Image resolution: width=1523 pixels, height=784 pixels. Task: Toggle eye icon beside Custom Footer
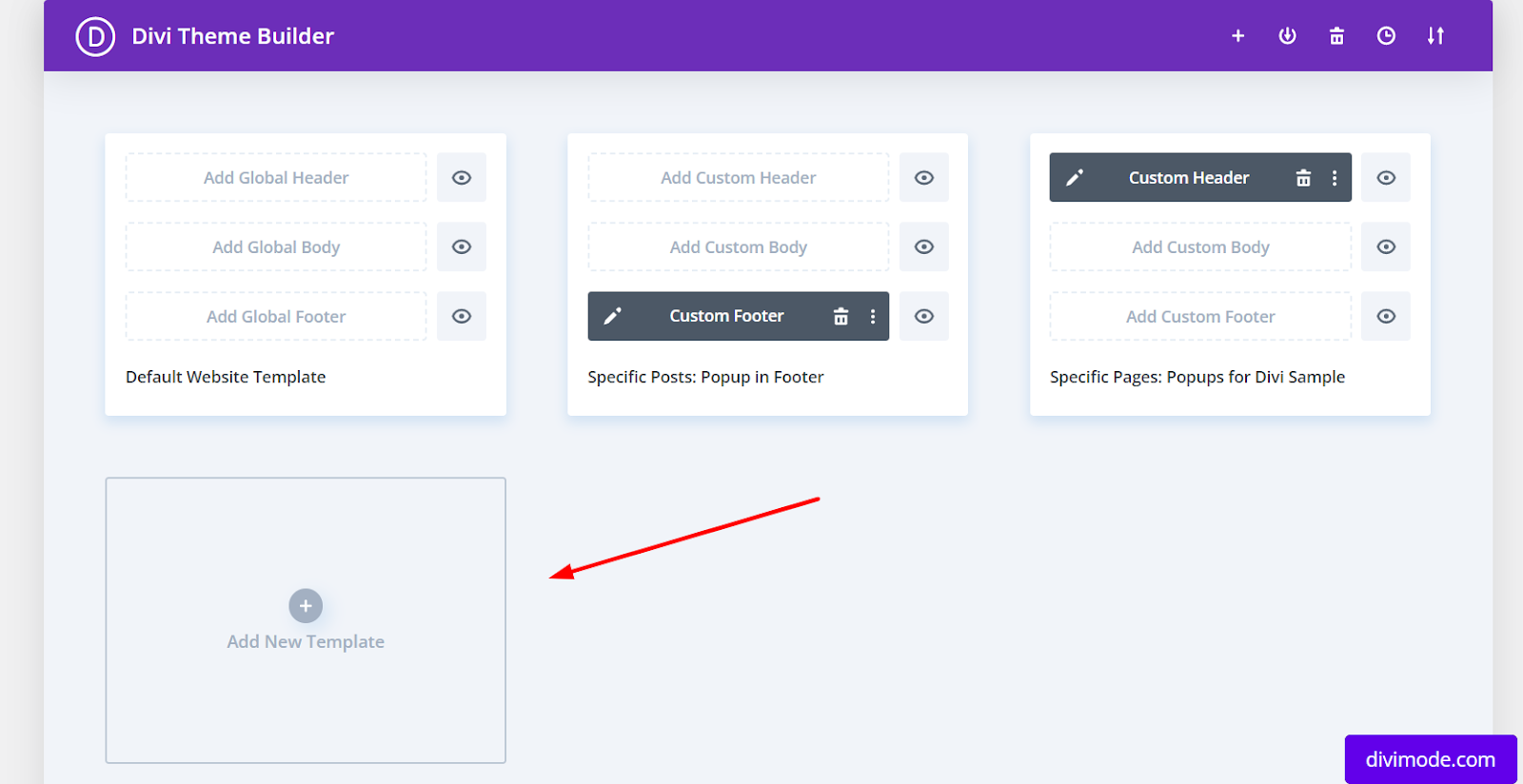[x=923, y=316]
